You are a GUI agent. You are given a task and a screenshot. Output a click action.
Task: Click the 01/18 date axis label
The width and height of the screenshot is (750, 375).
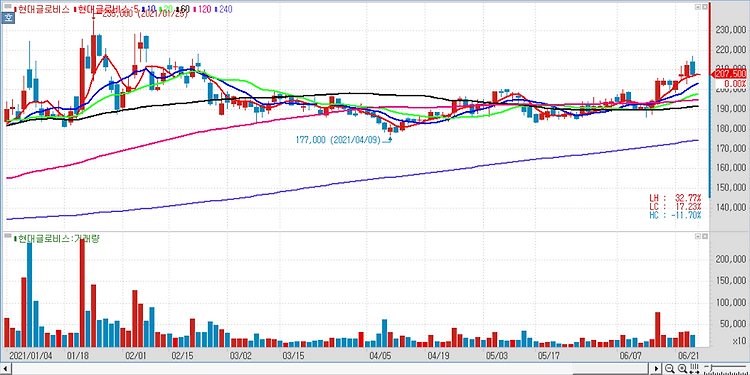point(78,356)
